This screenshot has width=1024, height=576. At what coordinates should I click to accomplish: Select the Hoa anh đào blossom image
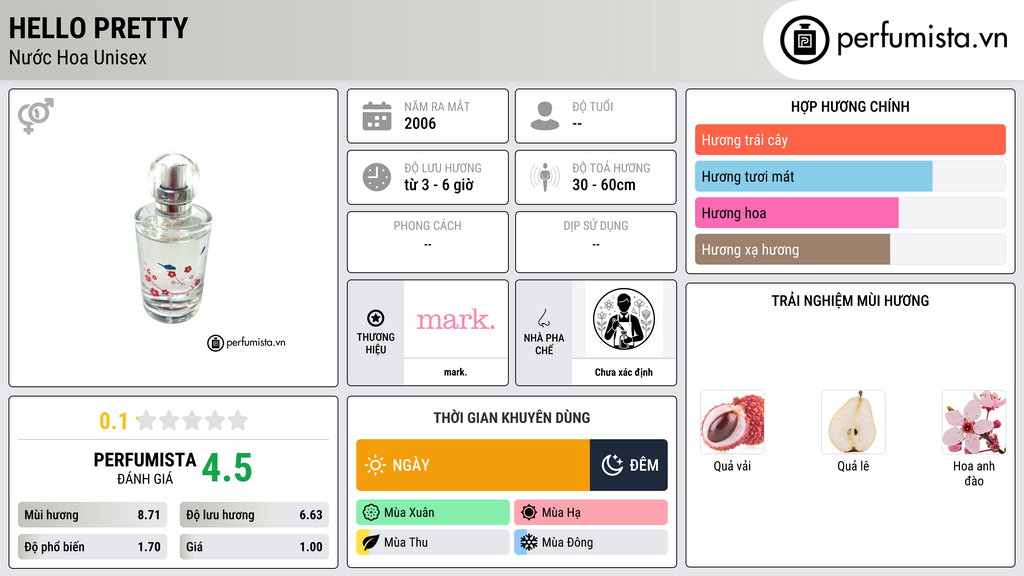(x=974, y=423)
